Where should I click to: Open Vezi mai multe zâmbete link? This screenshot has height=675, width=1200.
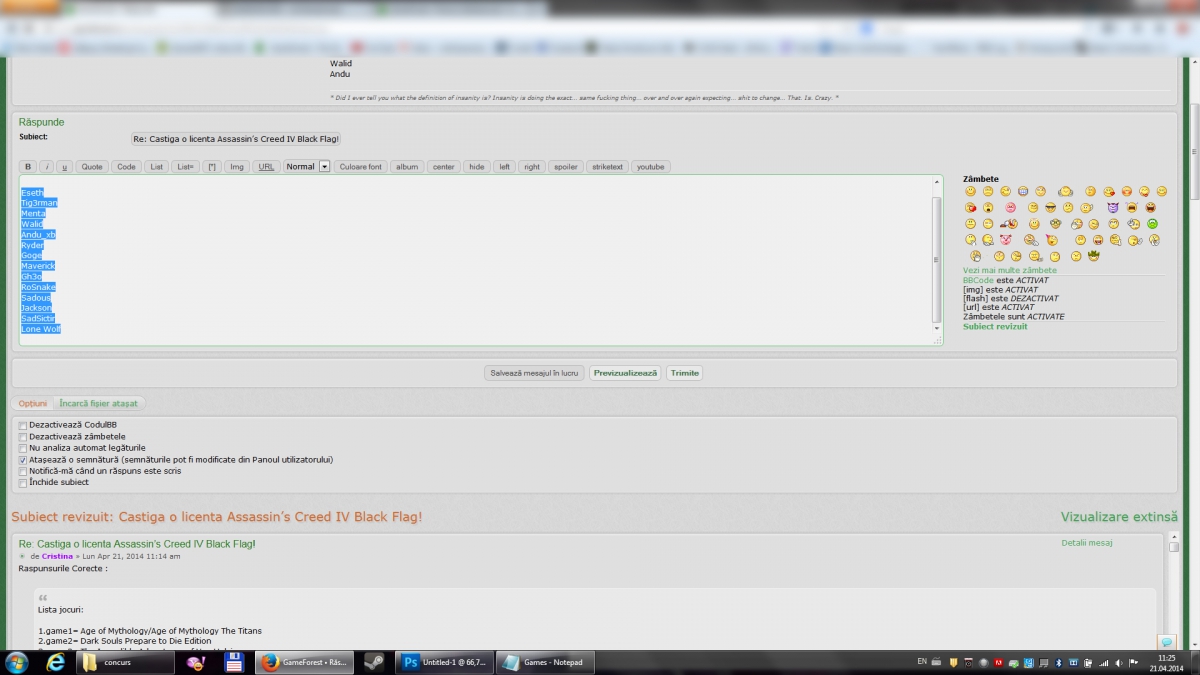[1009, 270]
